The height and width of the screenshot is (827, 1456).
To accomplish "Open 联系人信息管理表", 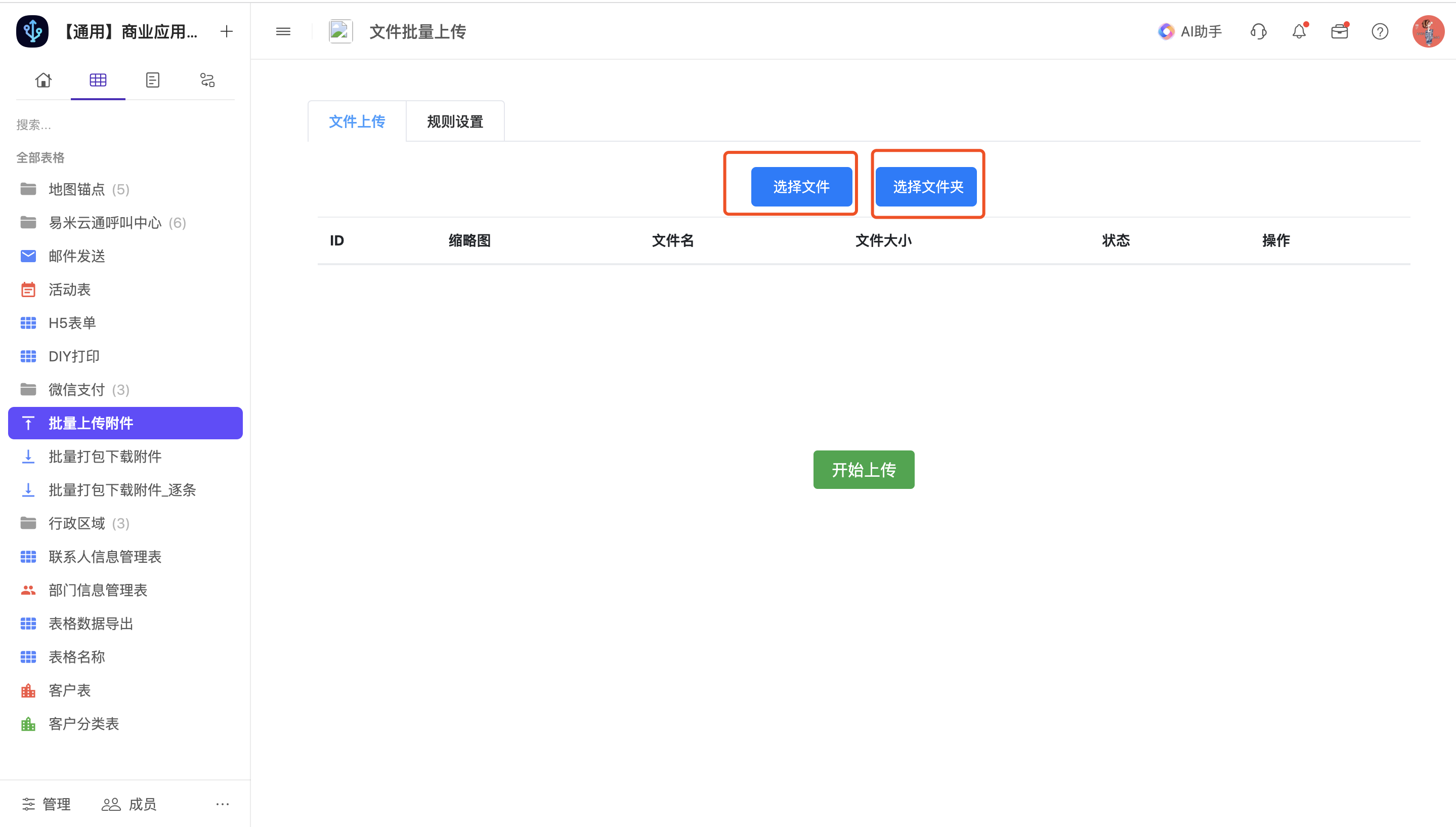I will pos(125,557).
